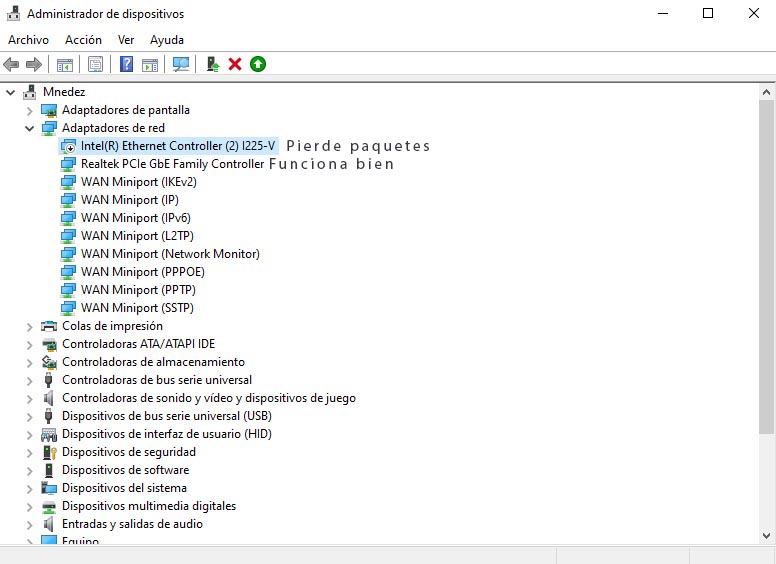Viewport: 776px width, 564px height.
Task: Expand Dispositivos de software
Action: [x=29, y=470]
